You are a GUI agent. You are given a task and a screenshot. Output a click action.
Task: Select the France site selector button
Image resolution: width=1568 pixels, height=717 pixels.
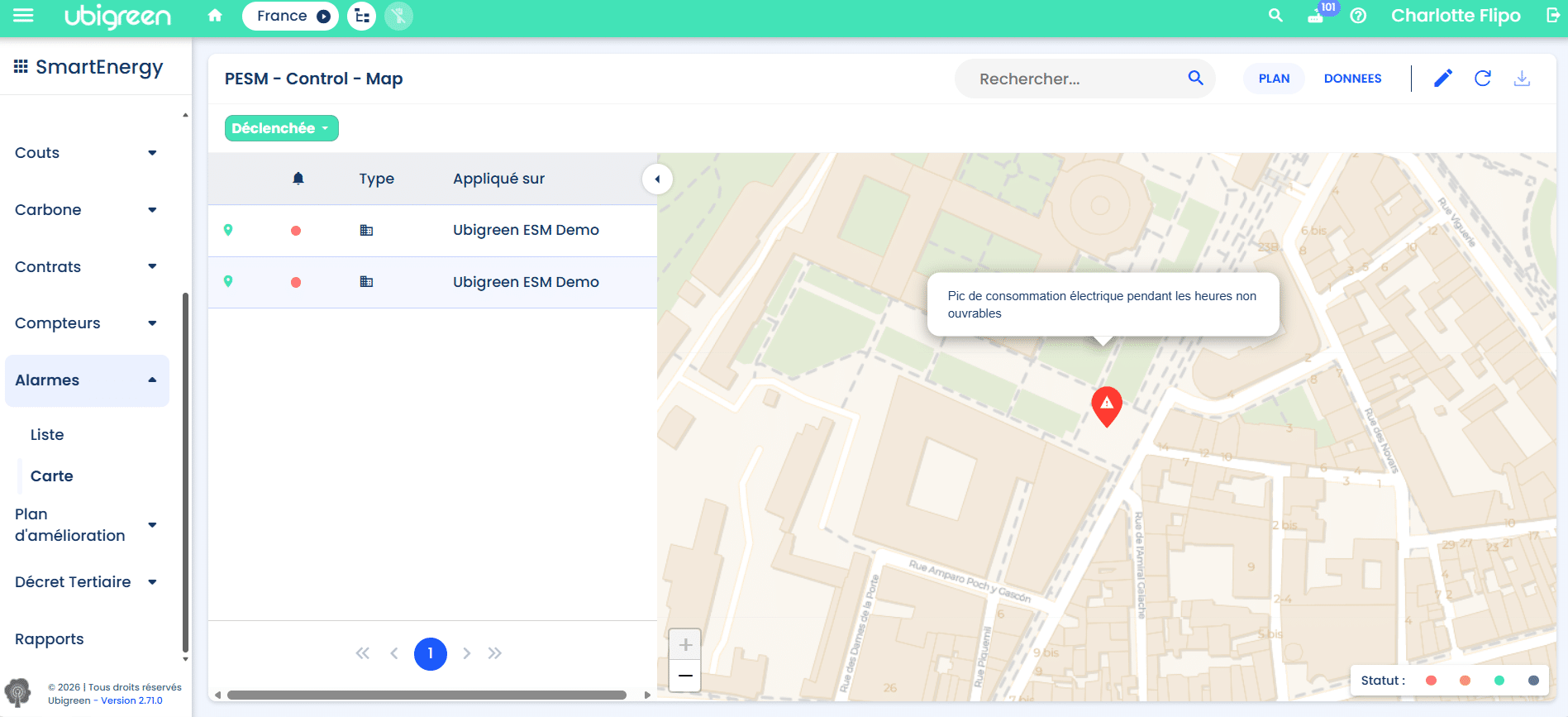(290, 16)
